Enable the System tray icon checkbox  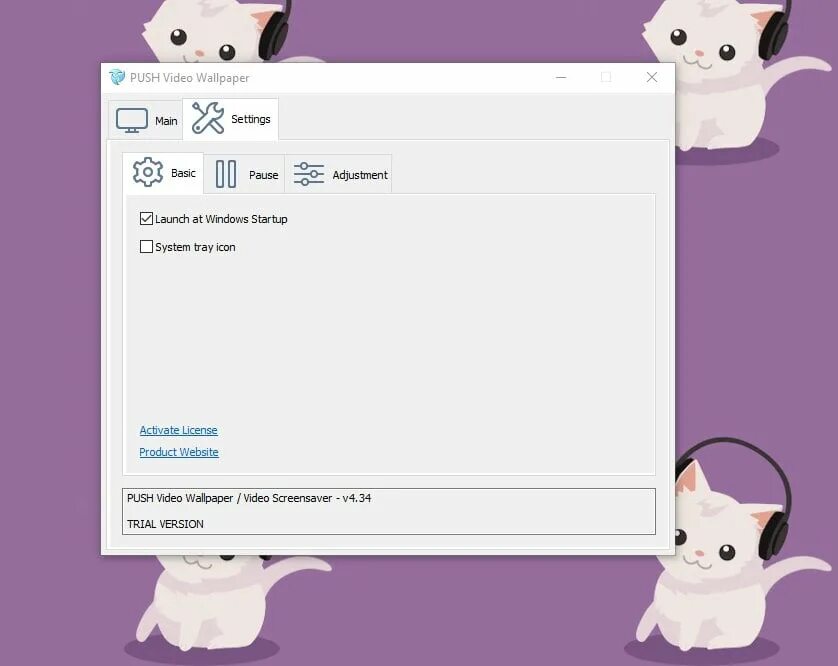[x=146, y=246]
